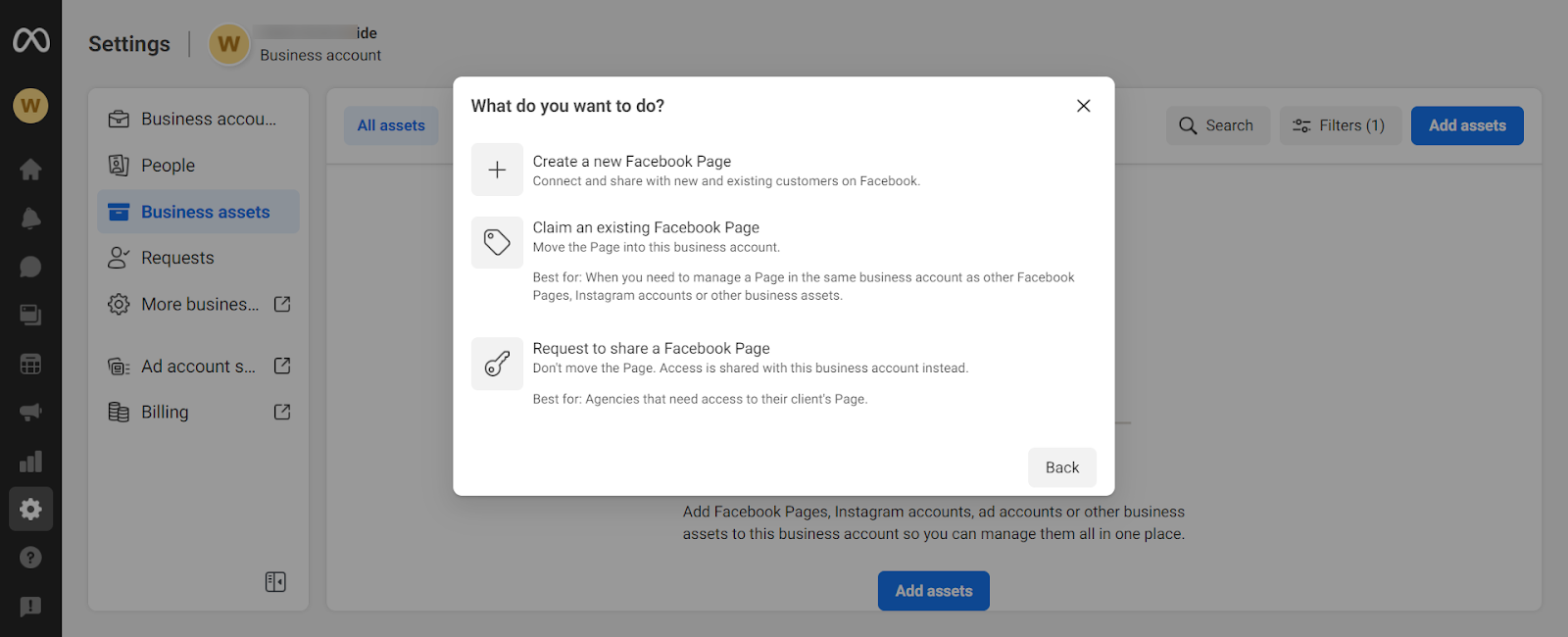
Task: Click top Add assets button
Action: (1467, 125)
